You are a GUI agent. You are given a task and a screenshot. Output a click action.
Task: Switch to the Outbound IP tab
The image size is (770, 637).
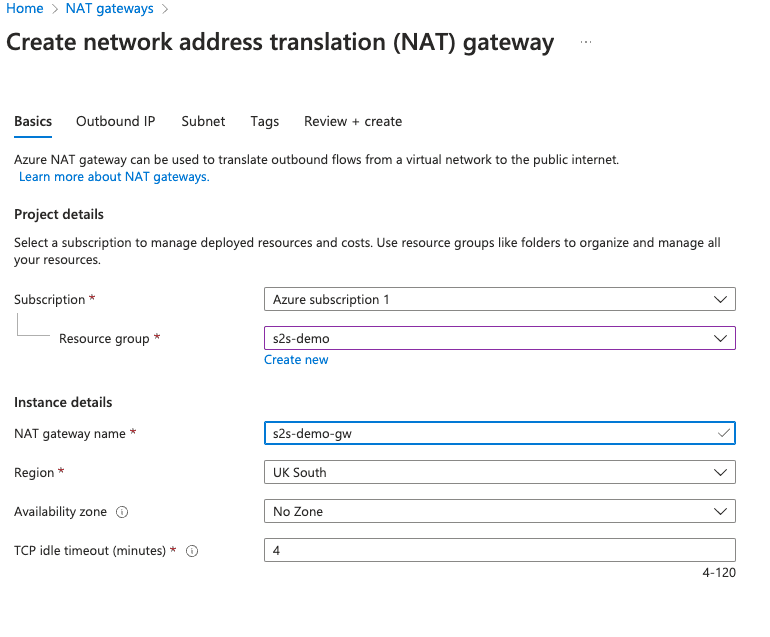click(x=116, y=121)
